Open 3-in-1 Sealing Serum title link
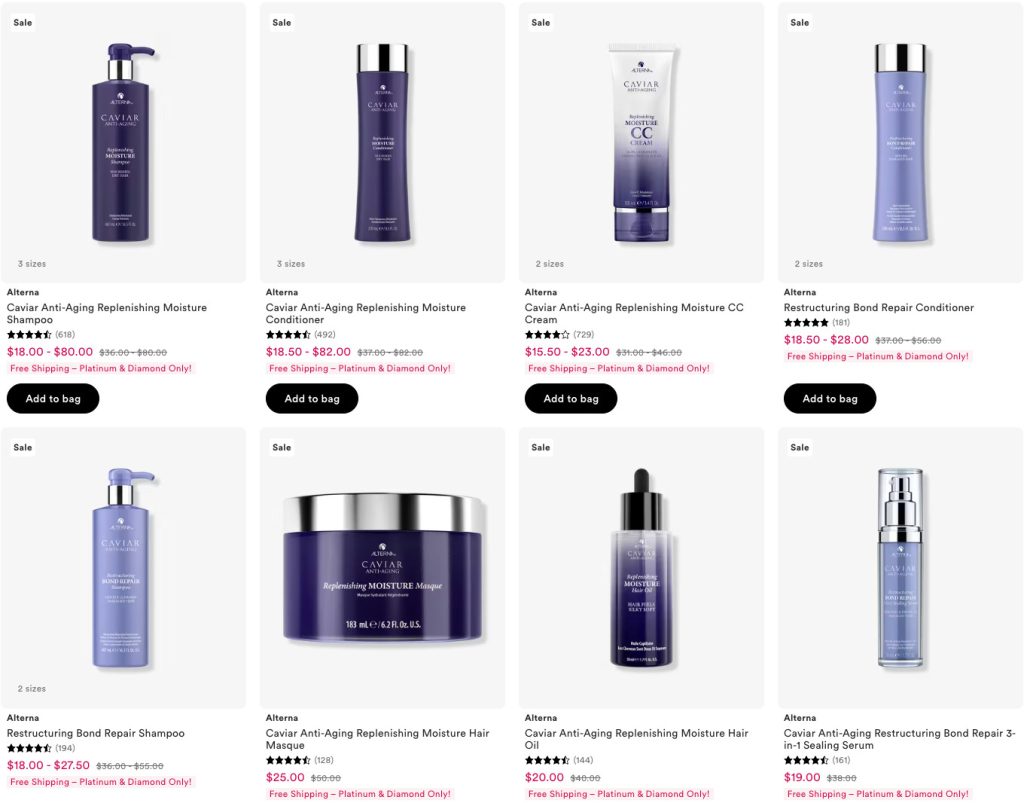The image size is (1024, 803). click(x=899, y=739)
